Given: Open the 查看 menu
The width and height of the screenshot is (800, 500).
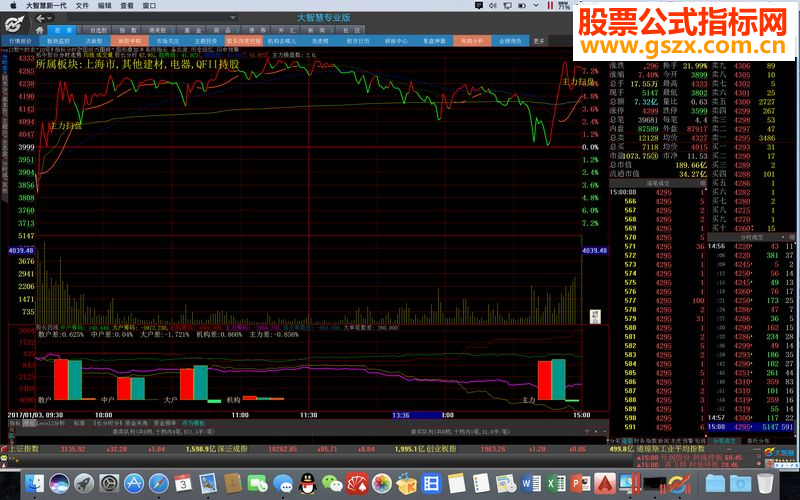Looking at the screenshot, I should (127, 6).
